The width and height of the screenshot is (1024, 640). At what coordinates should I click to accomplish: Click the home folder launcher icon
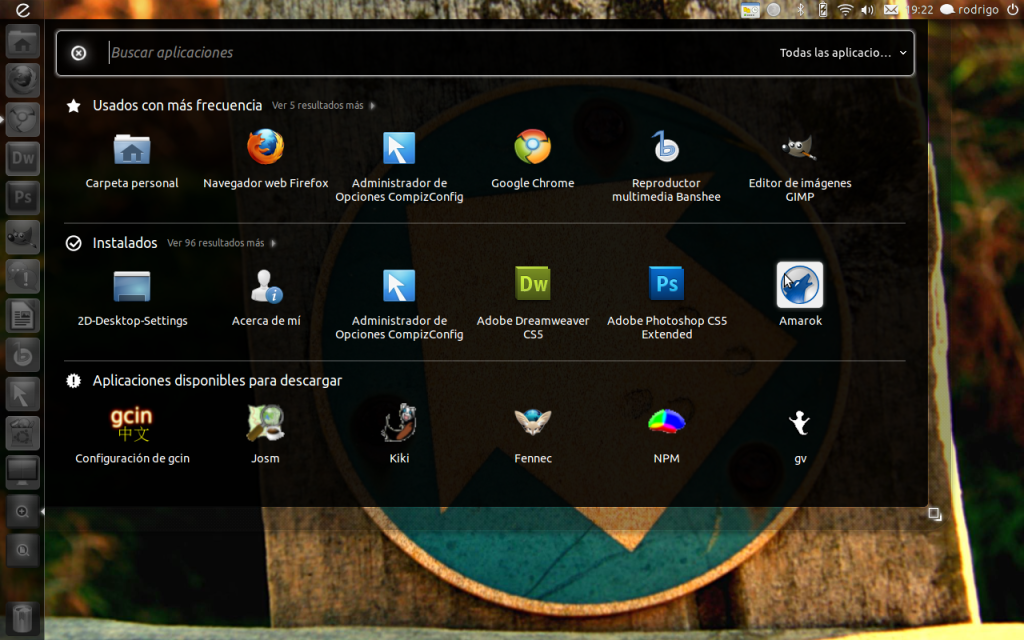(x=23, y=41)
